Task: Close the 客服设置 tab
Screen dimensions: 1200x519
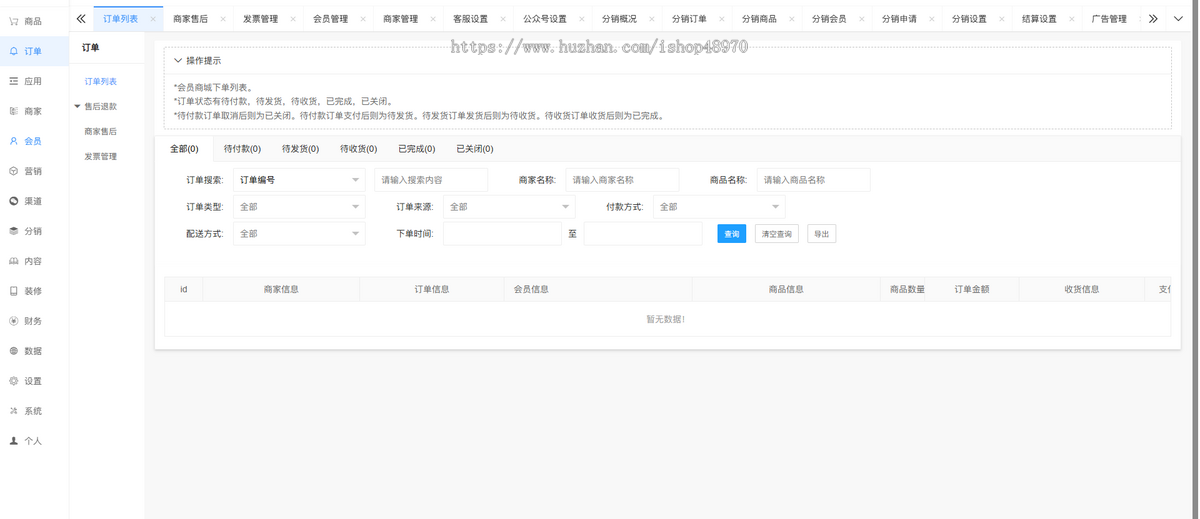Action: (503, 19)
